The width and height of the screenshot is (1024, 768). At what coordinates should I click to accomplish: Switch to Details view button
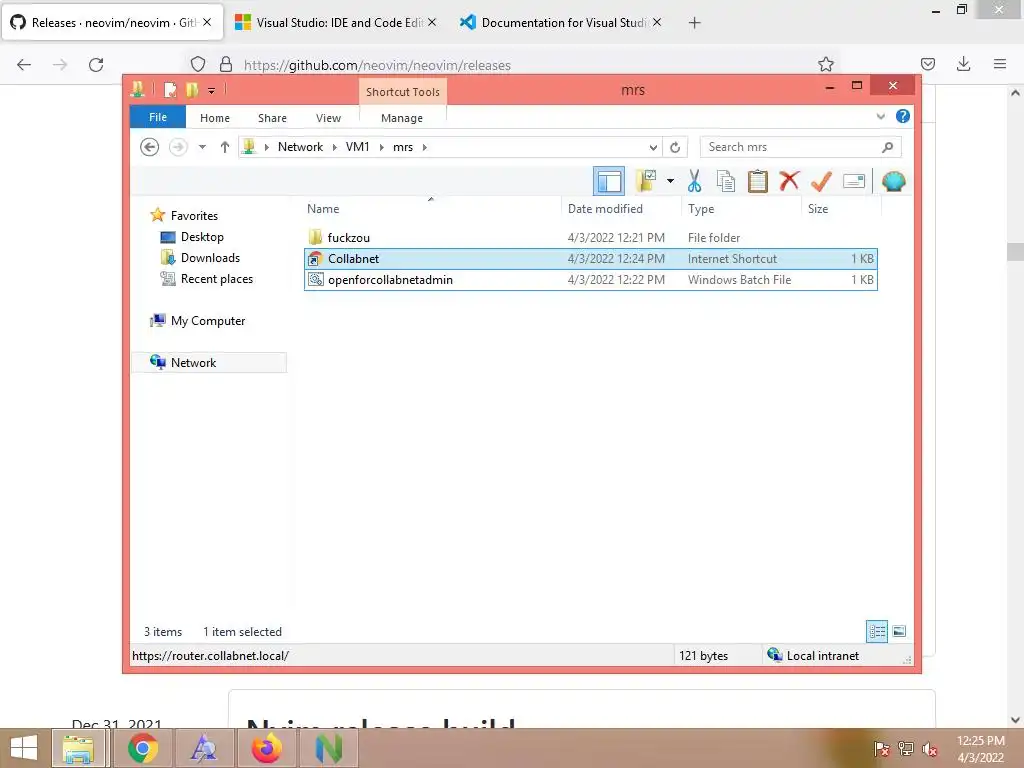[x=876, y=631]
